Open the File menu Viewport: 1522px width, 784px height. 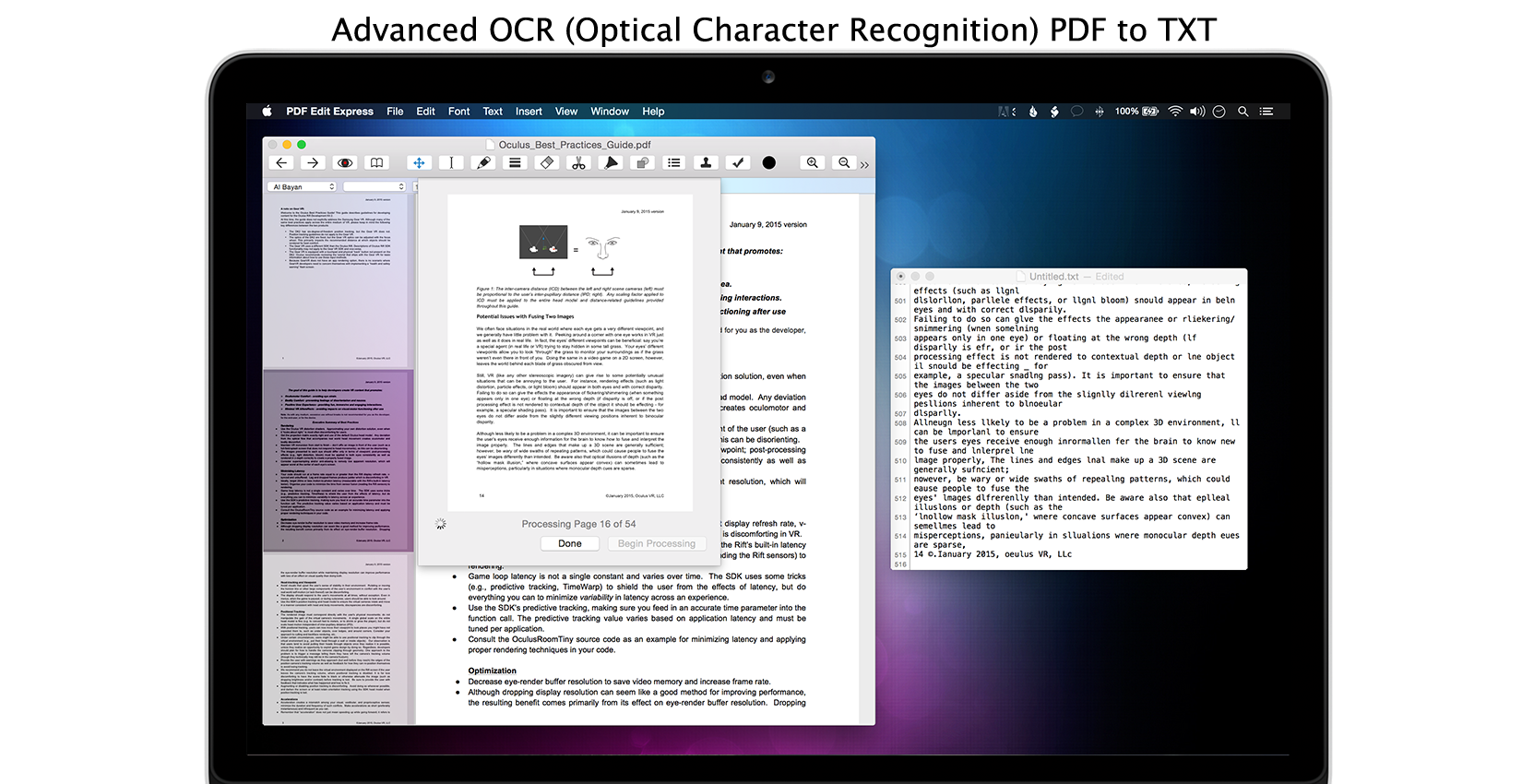[x=395, y=112]
